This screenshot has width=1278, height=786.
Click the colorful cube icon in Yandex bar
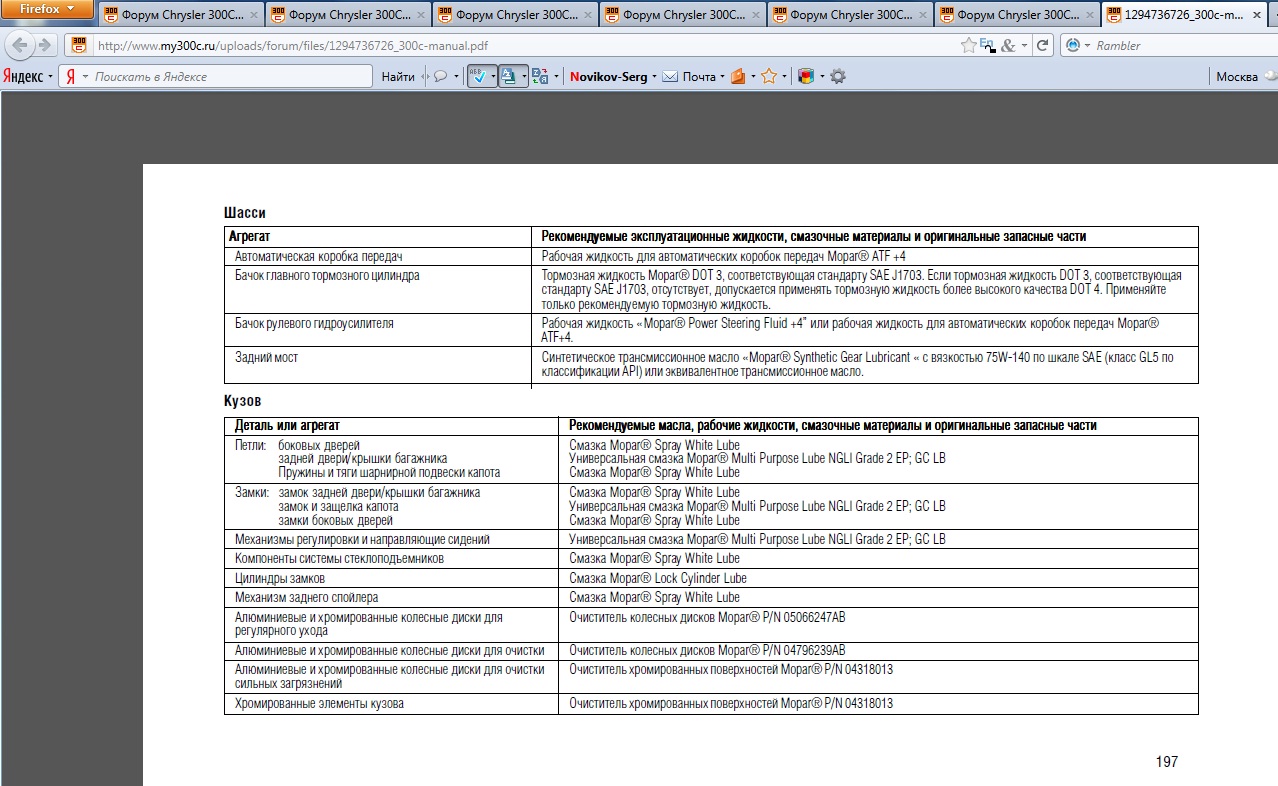pyautogui.click(x=805, y=76)
